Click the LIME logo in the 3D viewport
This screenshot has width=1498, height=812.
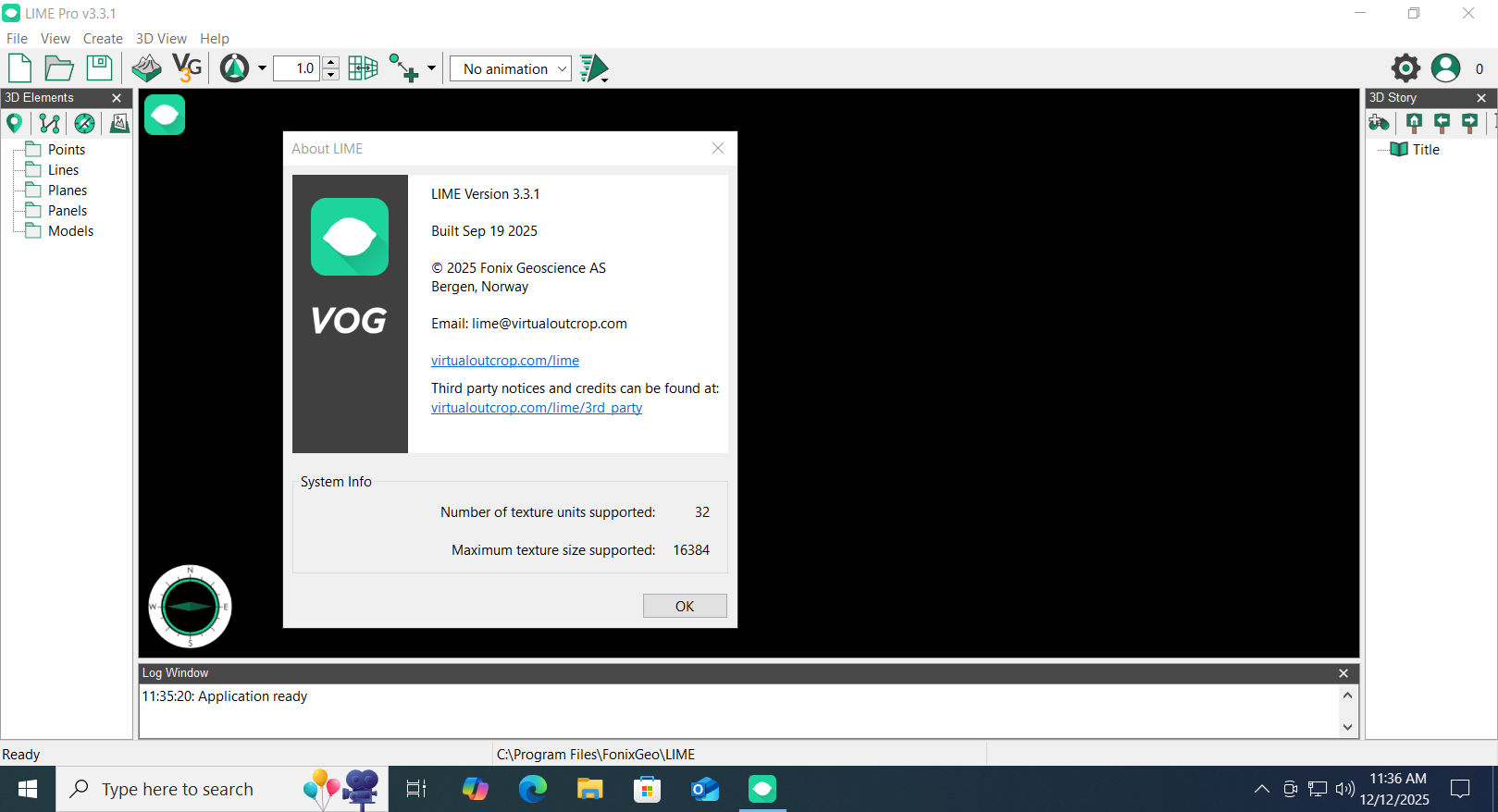(x=165, y=115)
